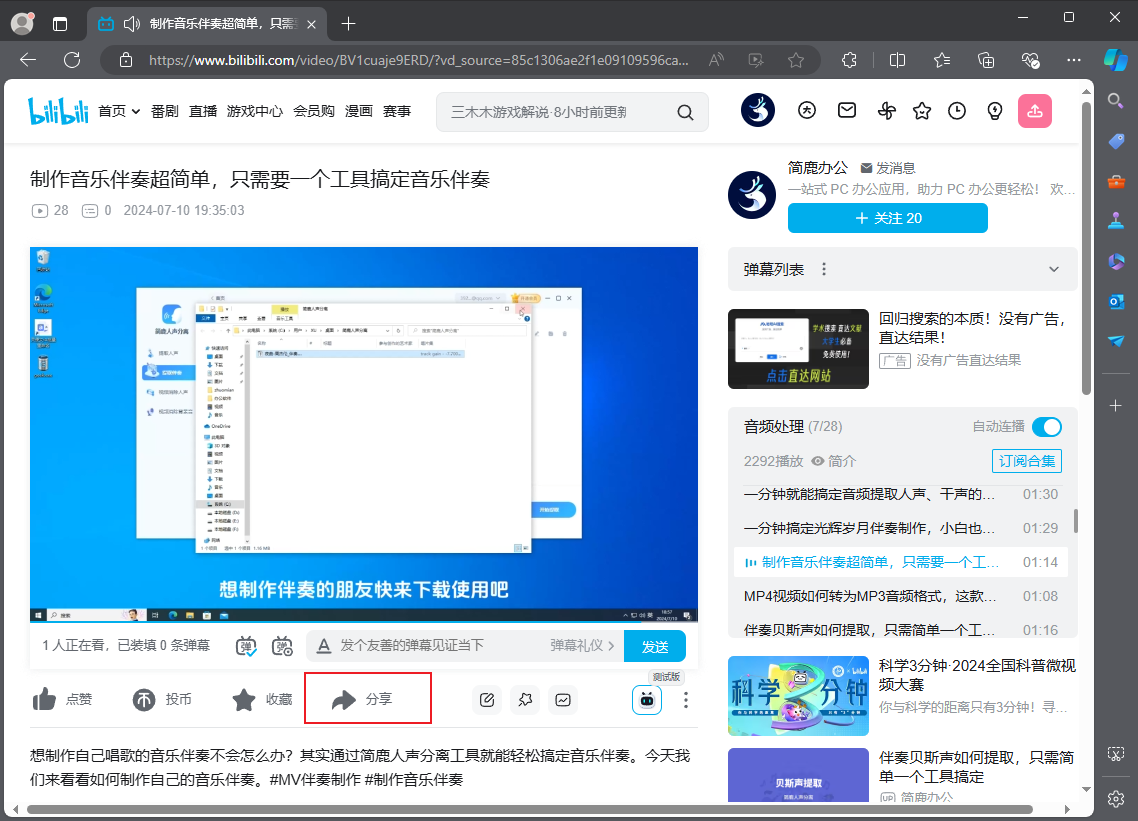Open the three-dot menu beside 弹幕列表
The height and width of the screenshot is (821, 1138).
(x=823, y=269)
